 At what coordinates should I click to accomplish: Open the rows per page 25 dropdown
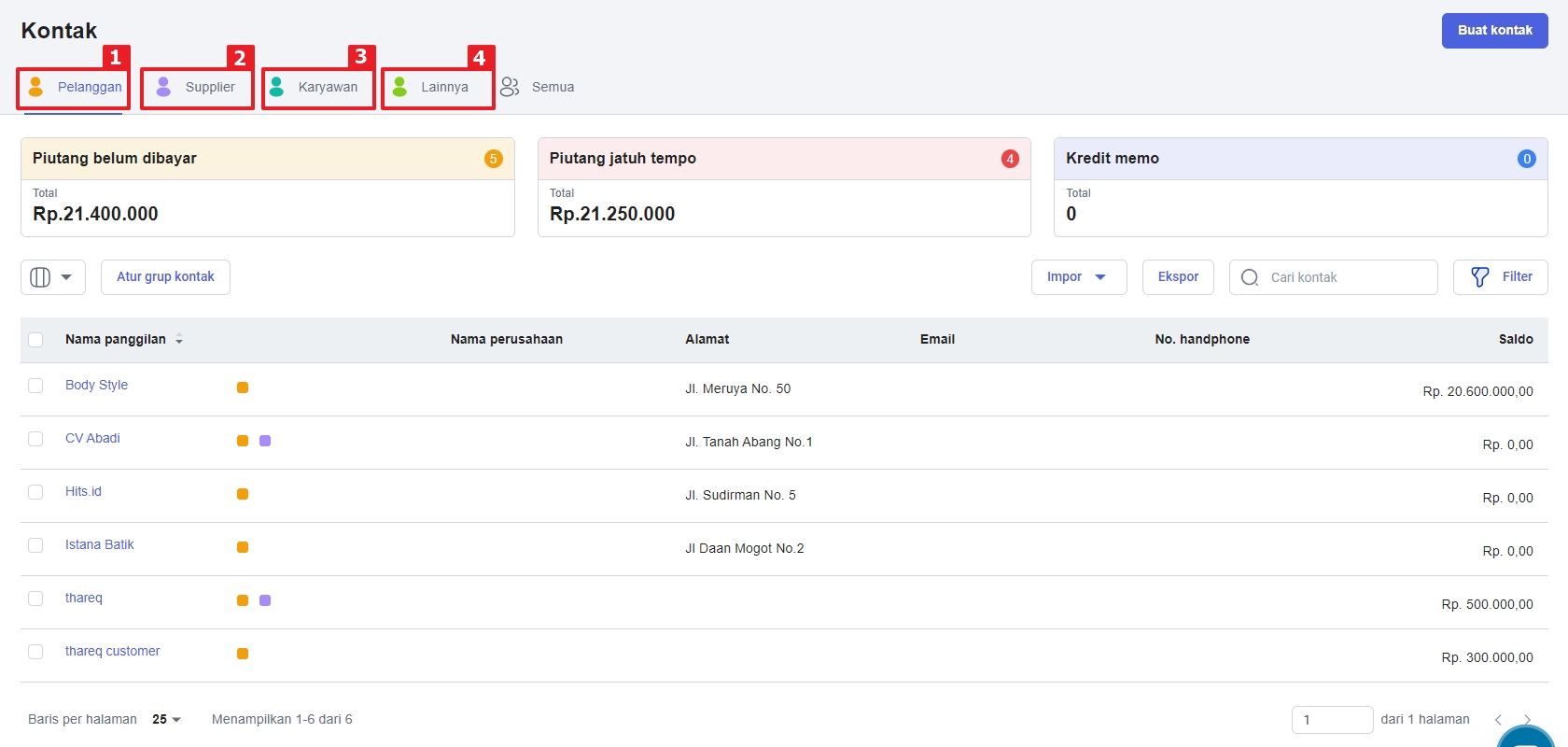pos(166,719)
